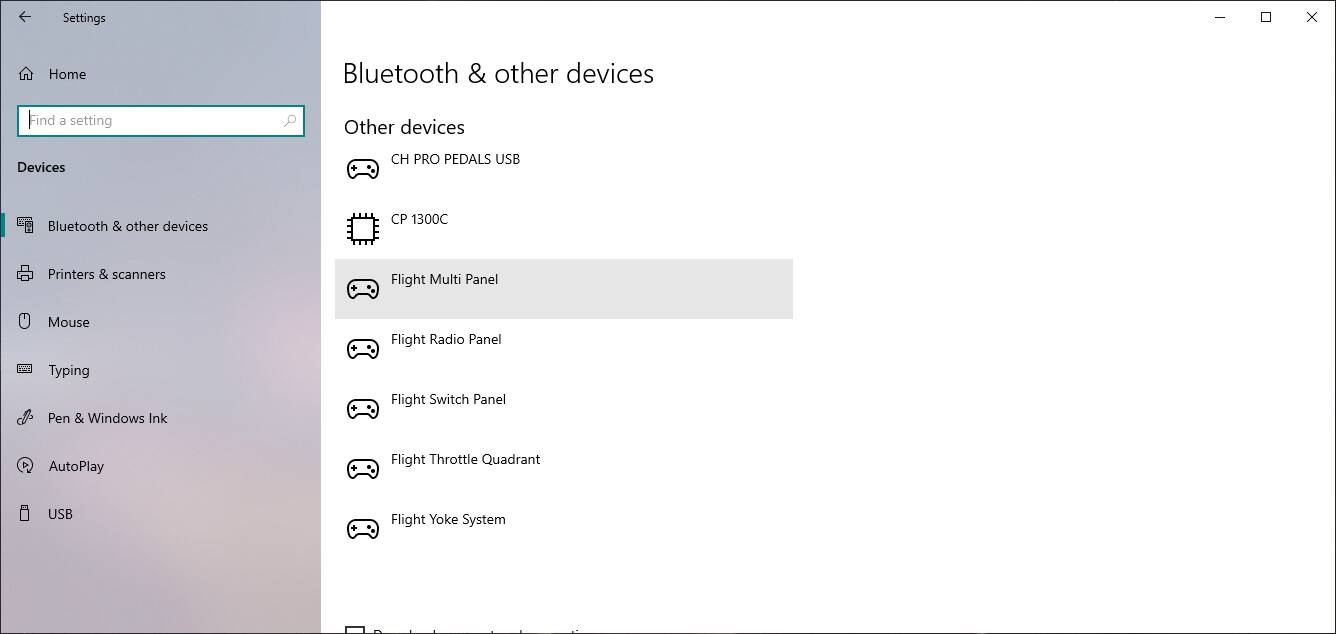Navigate to Pen & Windows Ink
1336x634 pixels.
[x=107, y=418]
